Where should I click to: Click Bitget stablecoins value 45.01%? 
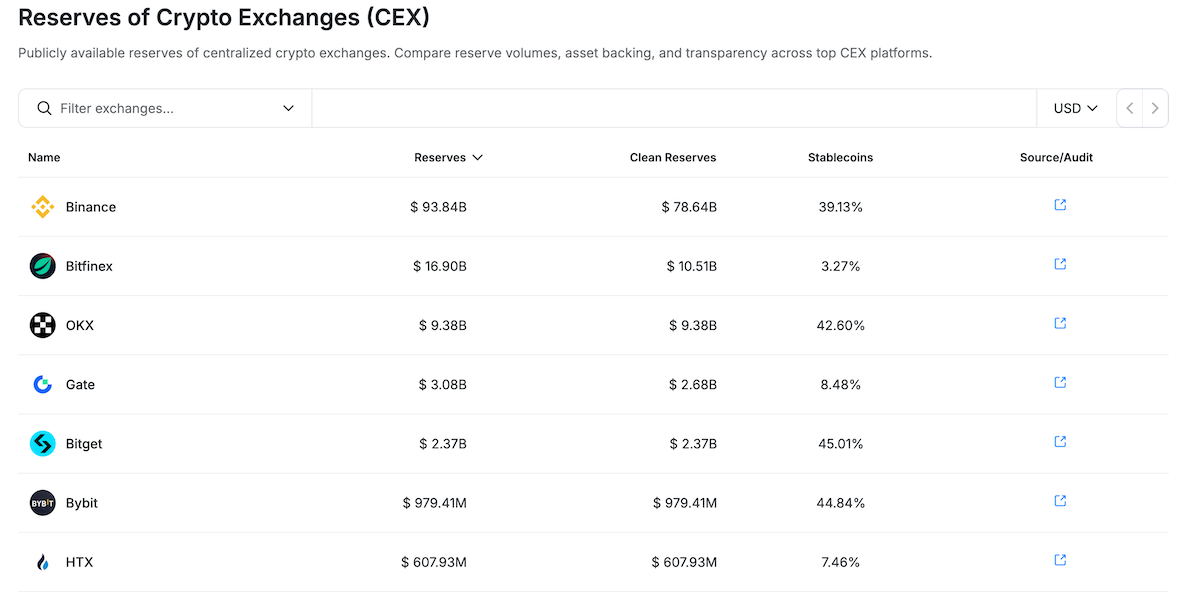(x=840, y=443)
